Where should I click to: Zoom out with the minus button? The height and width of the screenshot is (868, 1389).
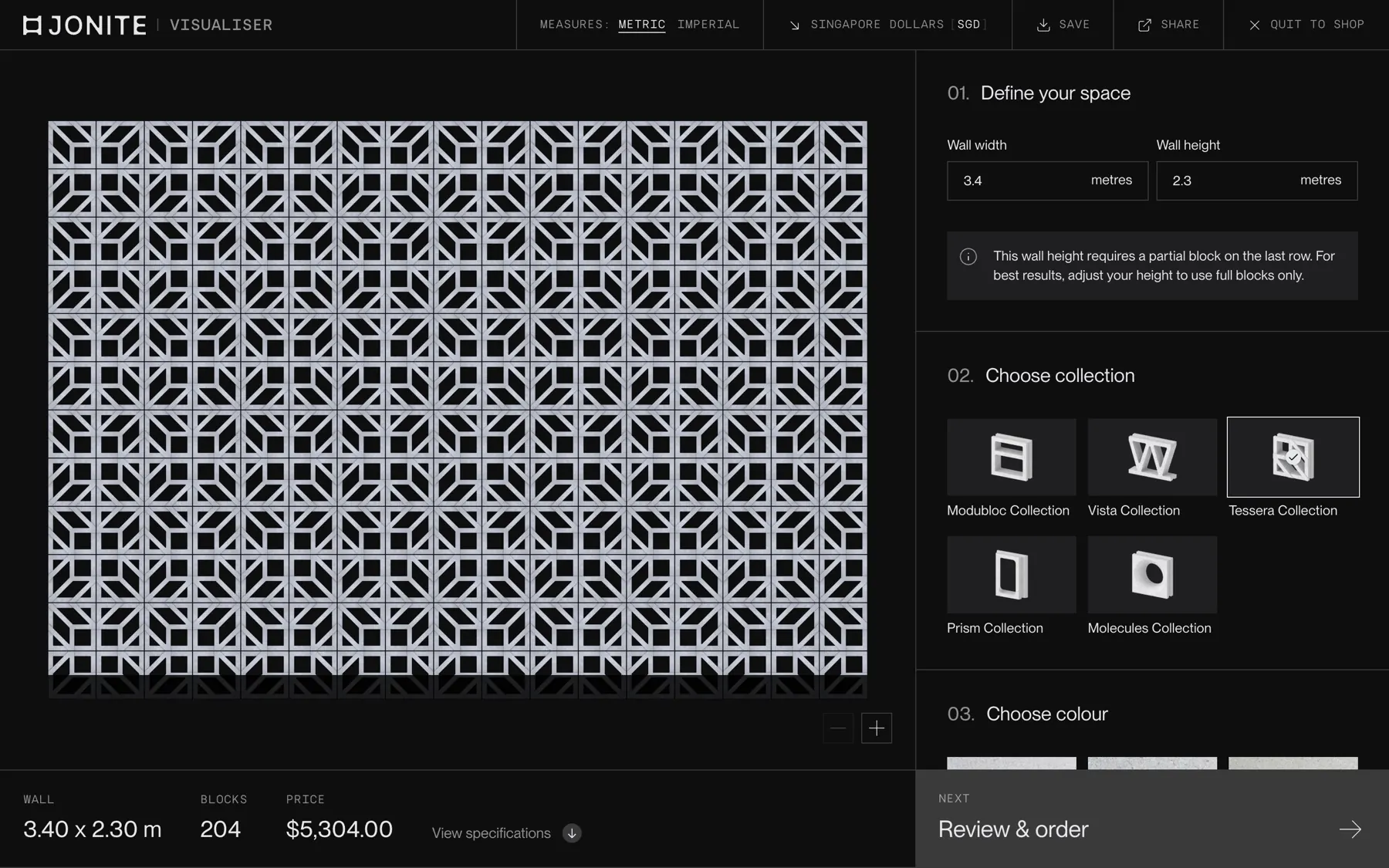838,728
